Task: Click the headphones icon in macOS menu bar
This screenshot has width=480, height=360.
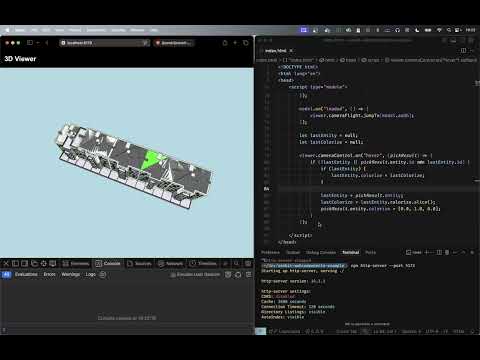Action: [397, 30]
